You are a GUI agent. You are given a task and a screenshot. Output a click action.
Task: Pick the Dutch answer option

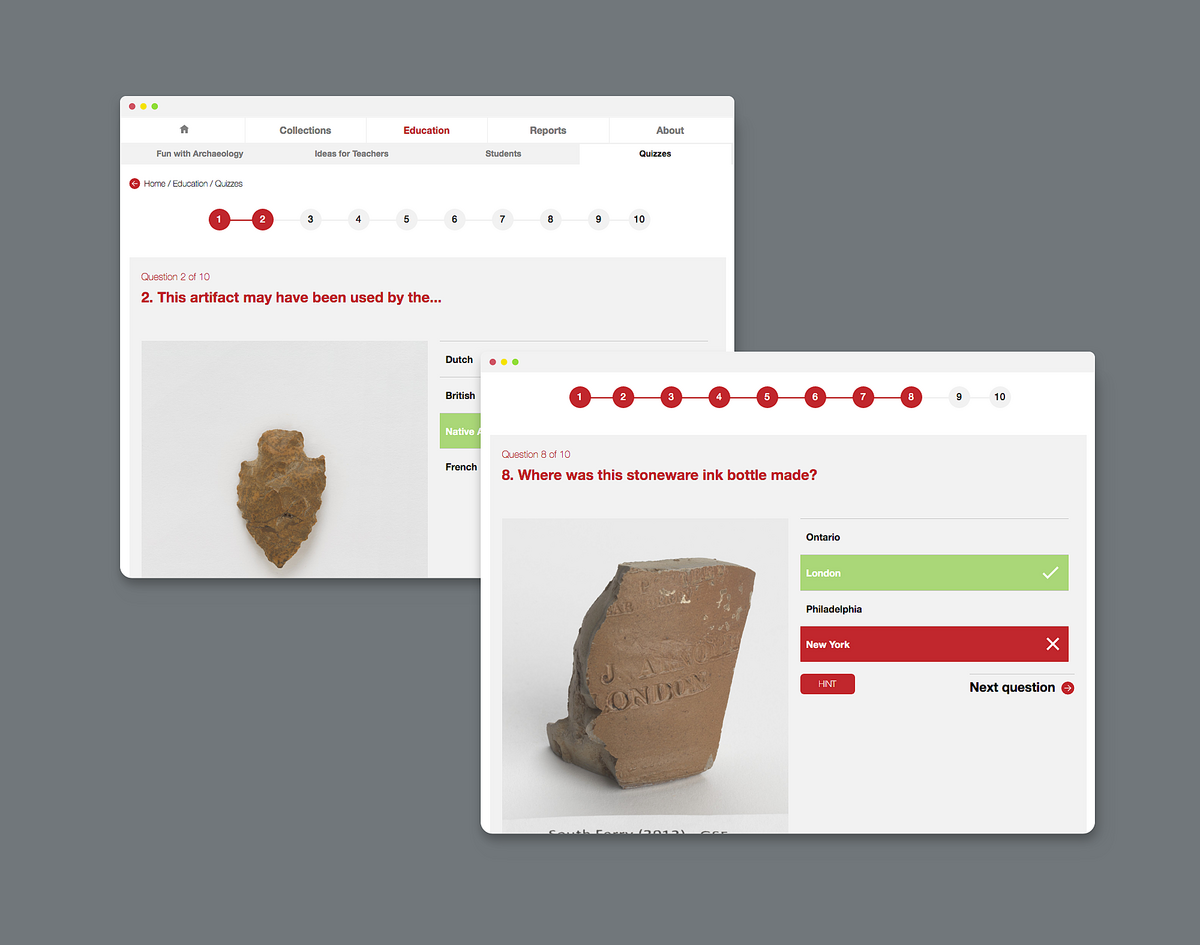tap(459, 360)
